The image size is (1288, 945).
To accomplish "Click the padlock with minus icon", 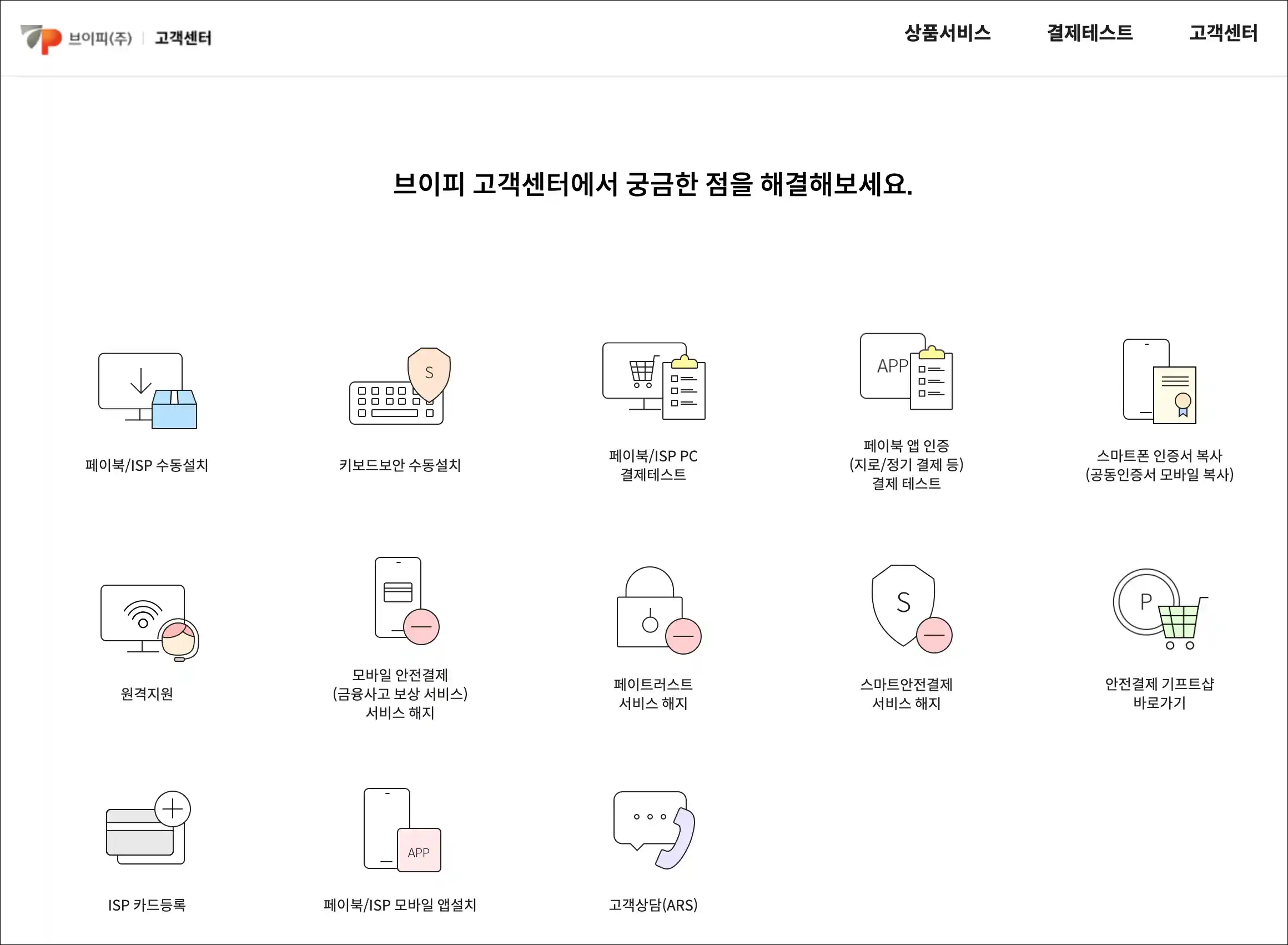I will (659, 610).
